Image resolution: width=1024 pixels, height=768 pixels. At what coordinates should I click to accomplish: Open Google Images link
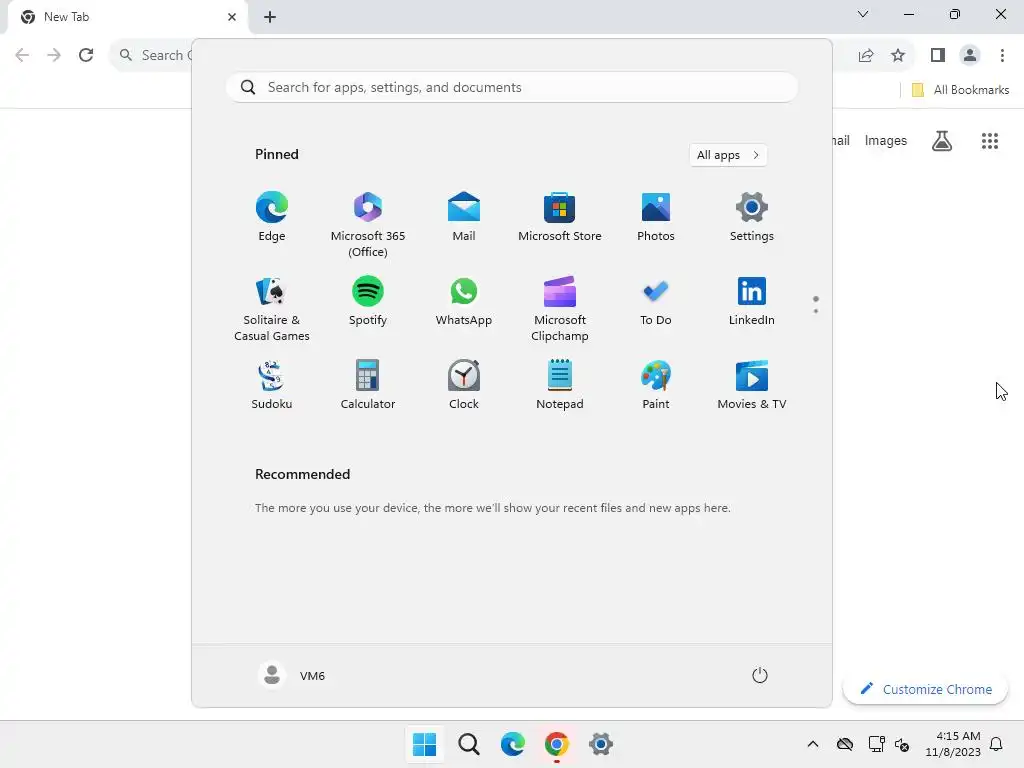(x=886, y=140)
